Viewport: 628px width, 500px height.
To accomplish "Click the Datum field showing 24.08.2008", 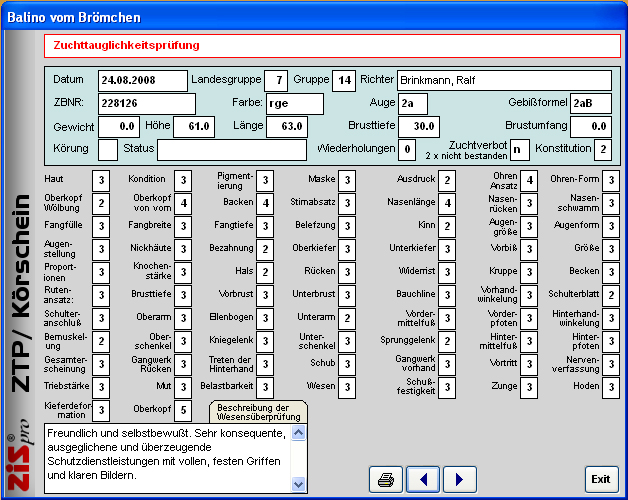I will click(x=142, y=80).
